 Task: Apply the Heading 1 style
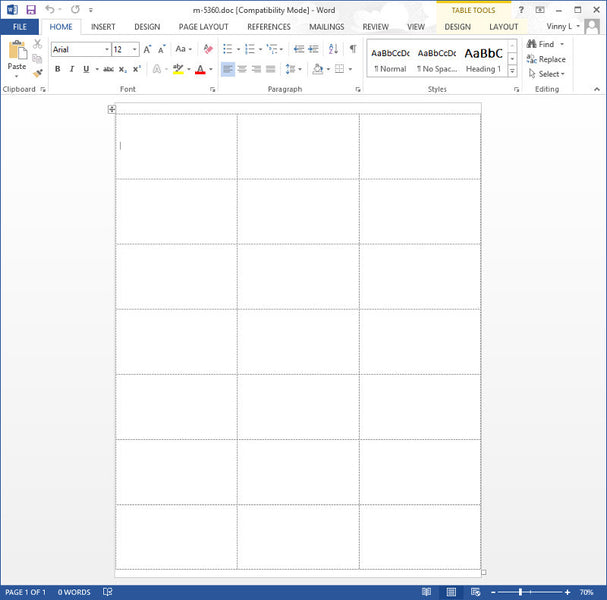tap(483, 59)
